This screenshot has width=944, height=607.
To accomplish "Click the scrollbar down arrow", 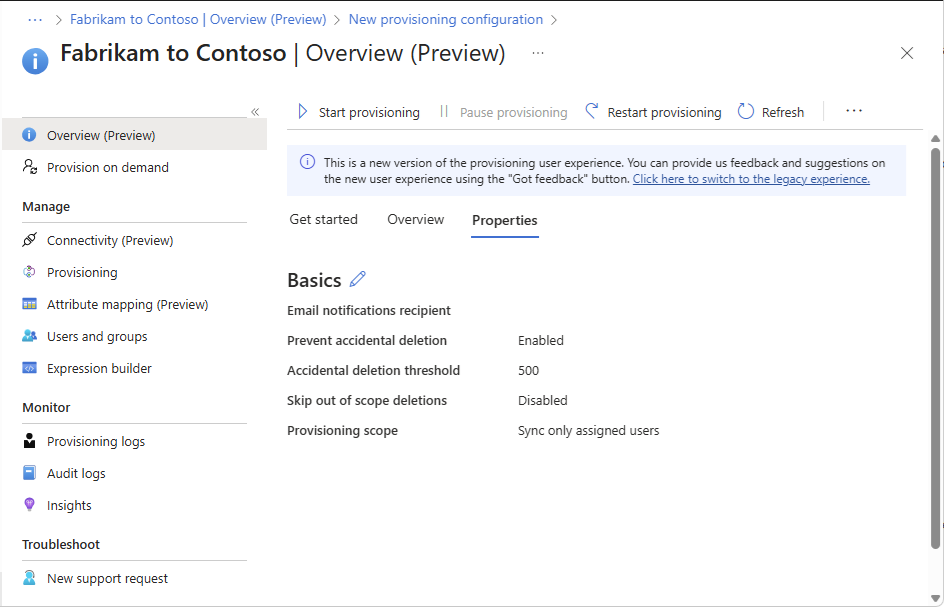I will pos(935,598).
